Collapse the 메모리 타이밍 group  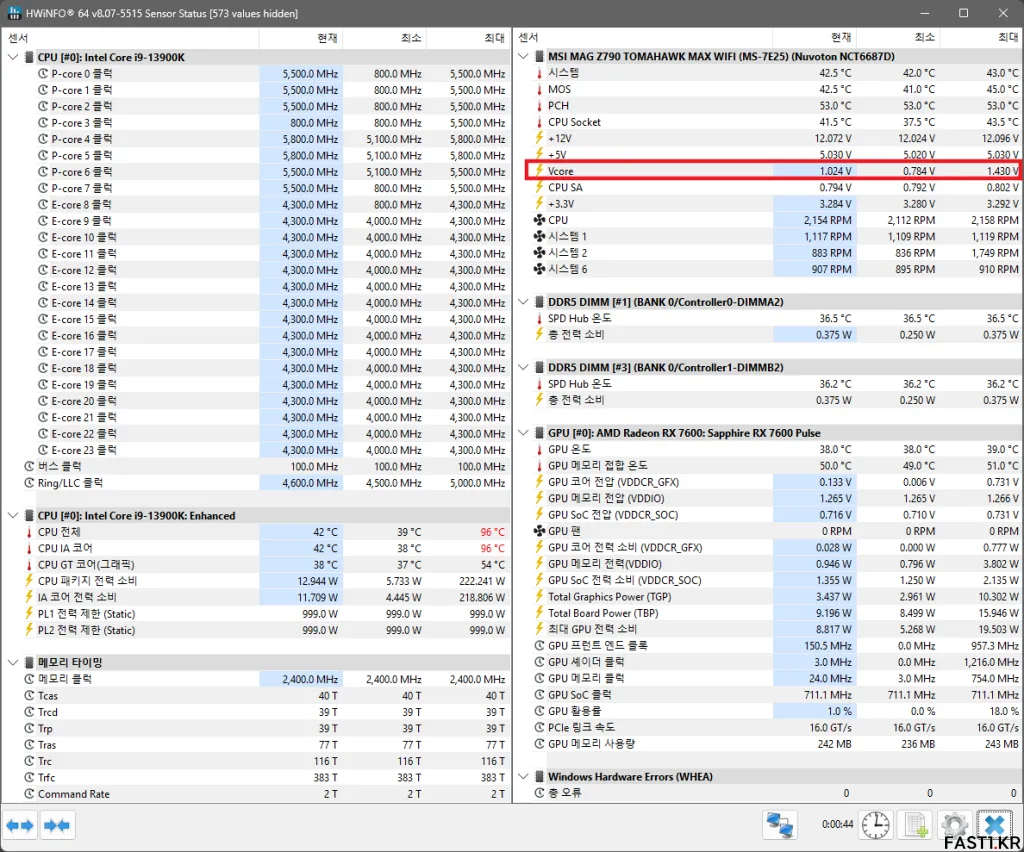pos(12,663)
